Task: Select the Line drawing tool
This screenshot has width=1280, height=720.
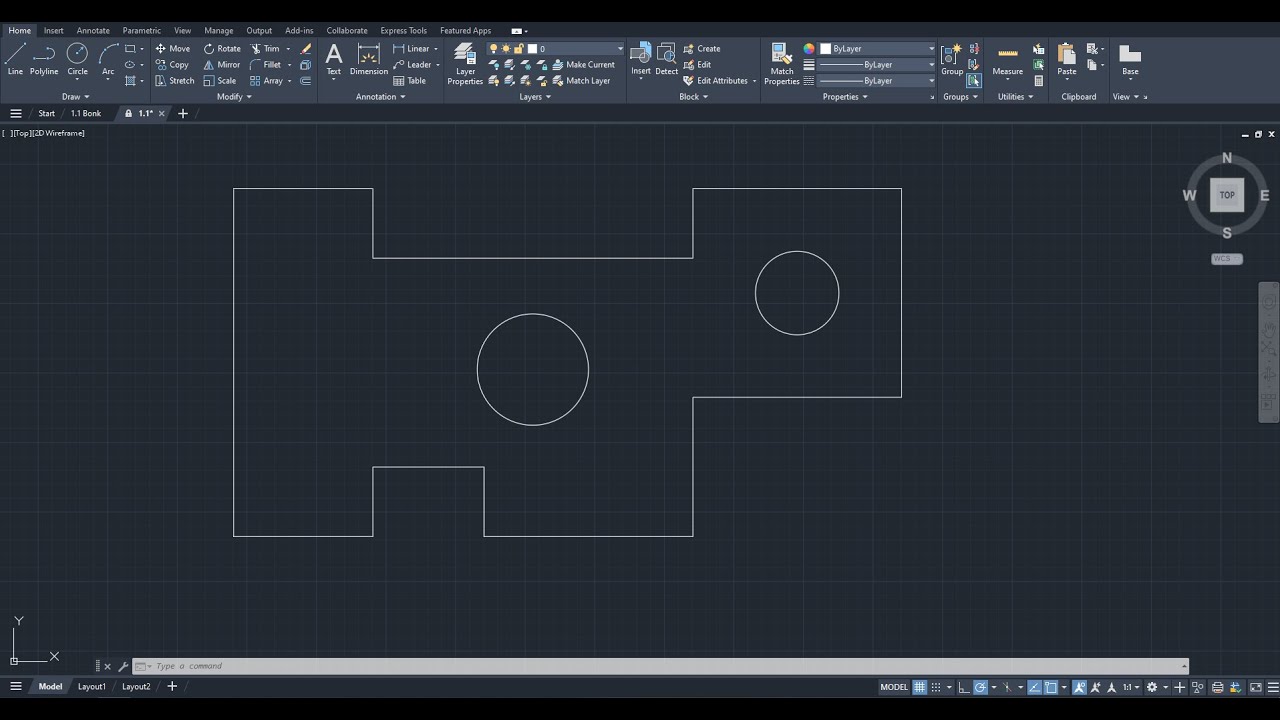Action: click(x=15, y=59)
